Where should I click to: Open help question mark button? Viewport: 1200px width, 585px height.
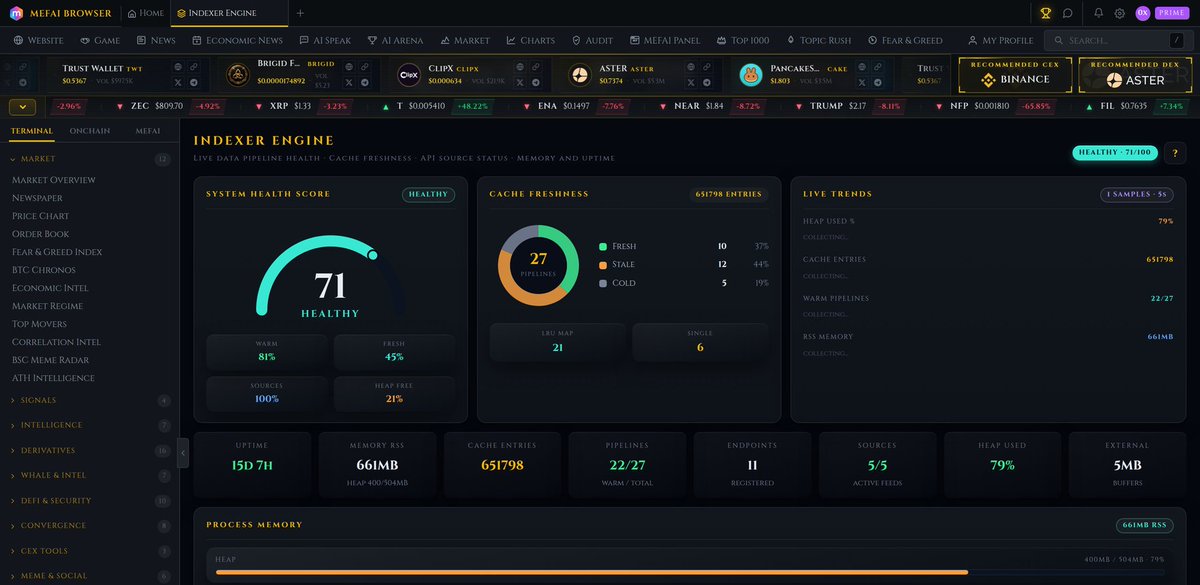[x=1174, y=153]
